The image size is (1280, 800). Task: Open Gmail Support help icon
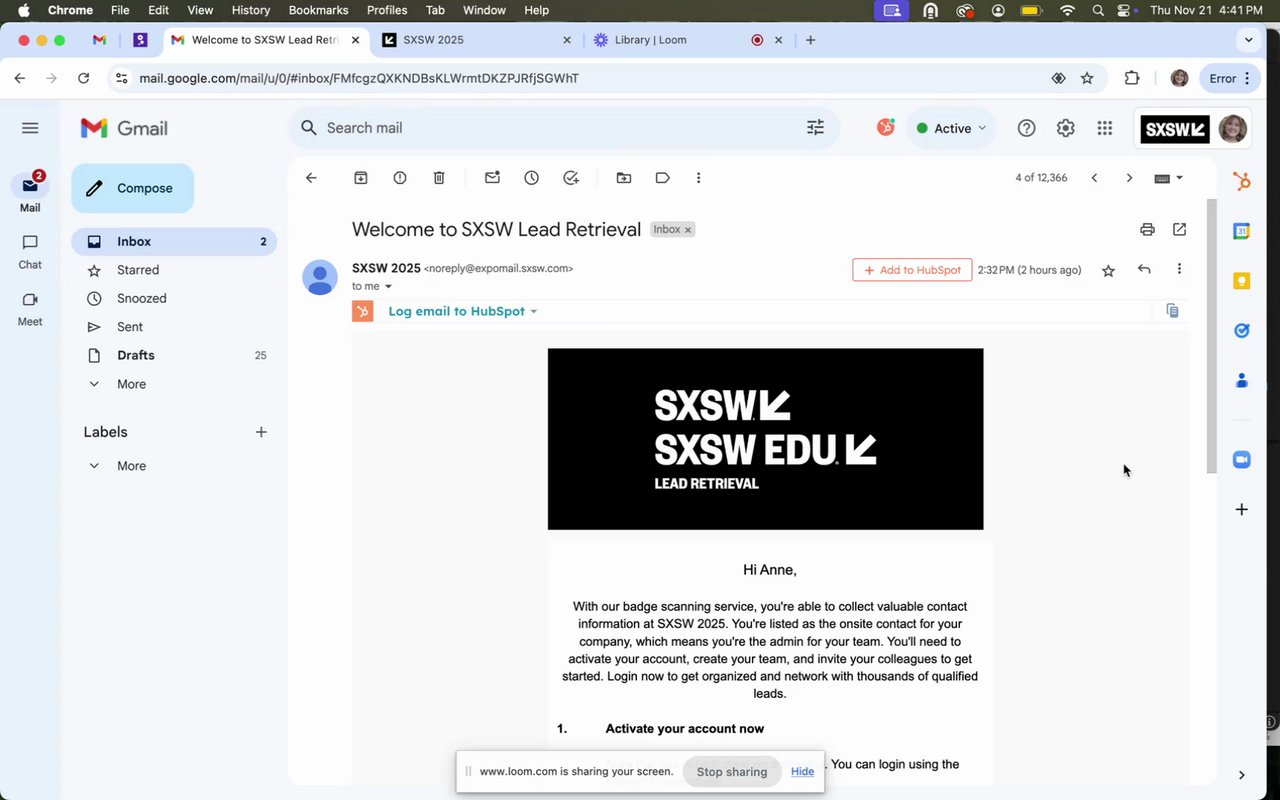click(1026, 128)
